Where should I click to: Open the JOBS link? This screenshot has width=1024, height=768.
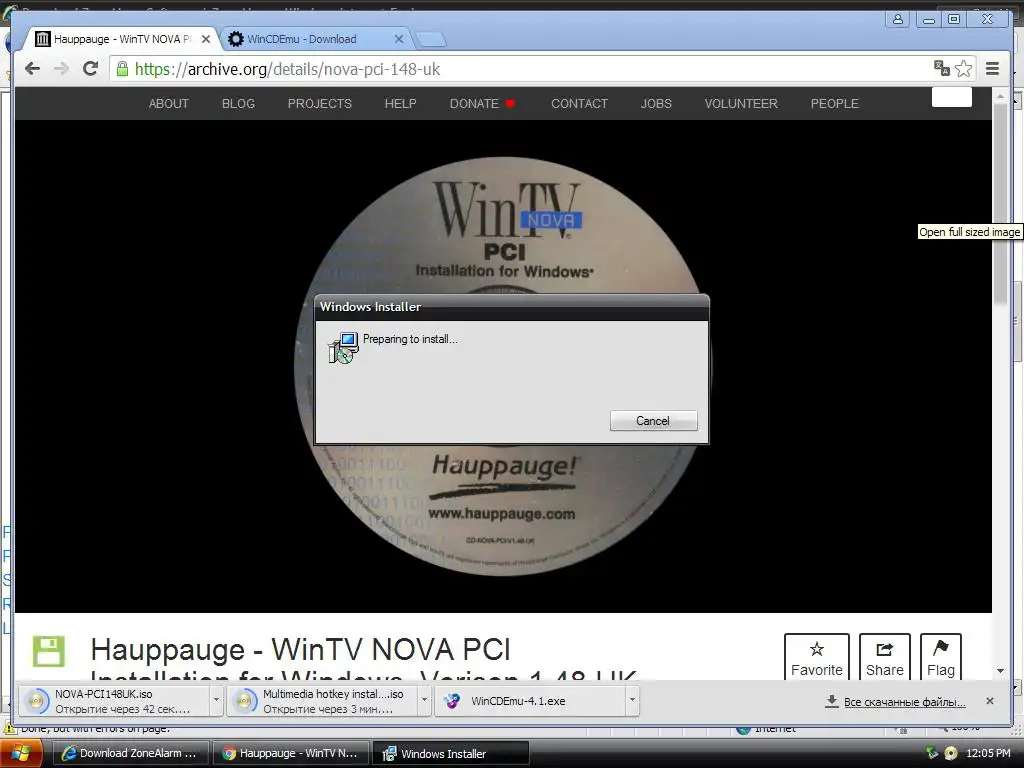656,104
